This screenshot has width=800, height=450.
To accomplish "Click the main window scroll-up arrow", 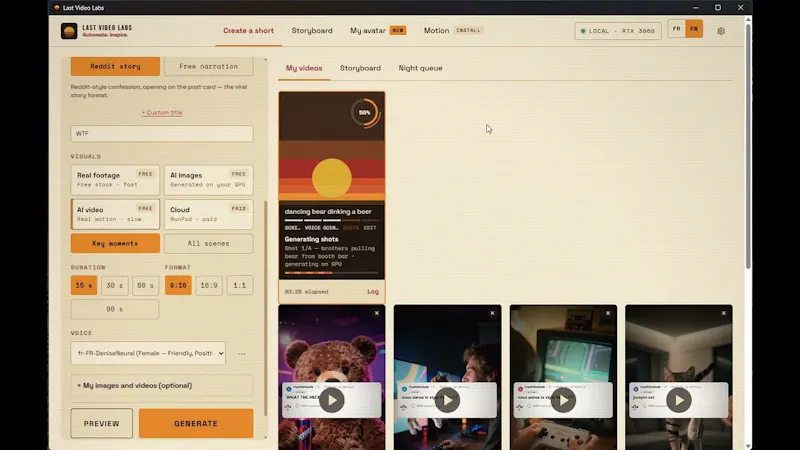I will pyautogui.click(x=748, y=19).
